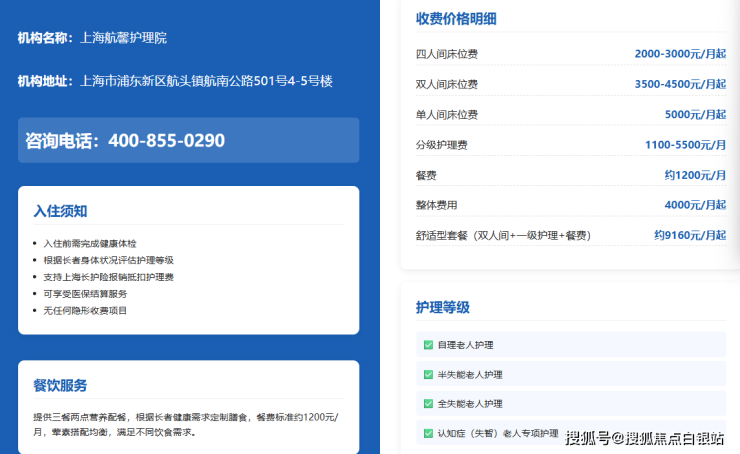Click the 半失能老人护理 label text
The width and height of the screenshot is (740, 454).
coord(470,375)
